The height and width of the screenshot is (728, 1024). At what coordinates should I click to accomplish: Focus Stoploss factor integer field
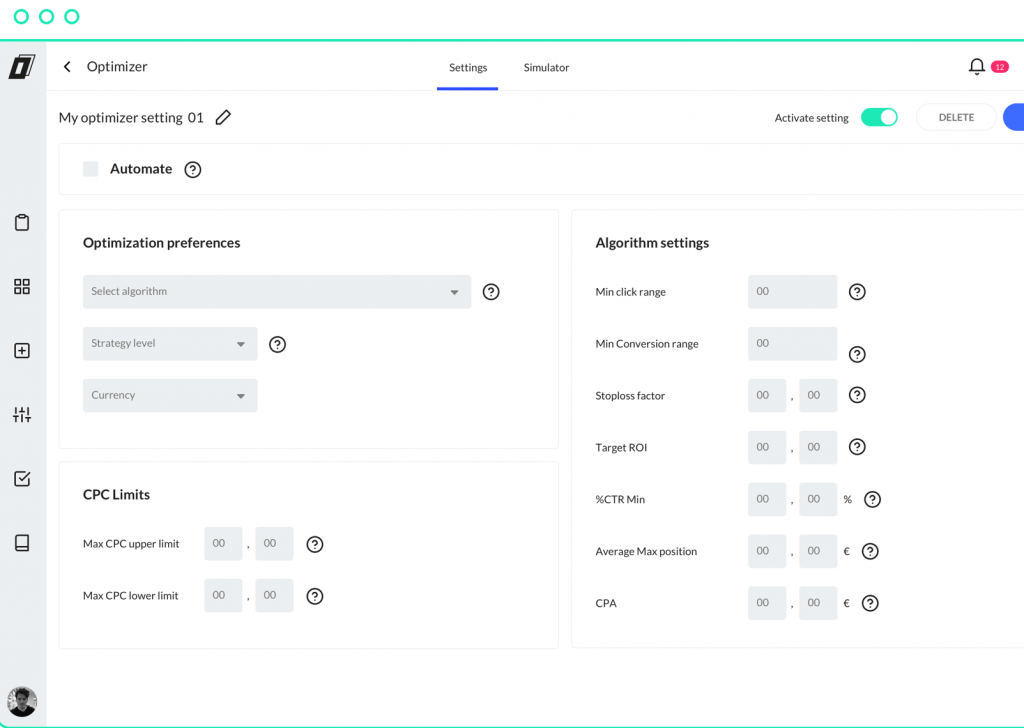[767, 396]
